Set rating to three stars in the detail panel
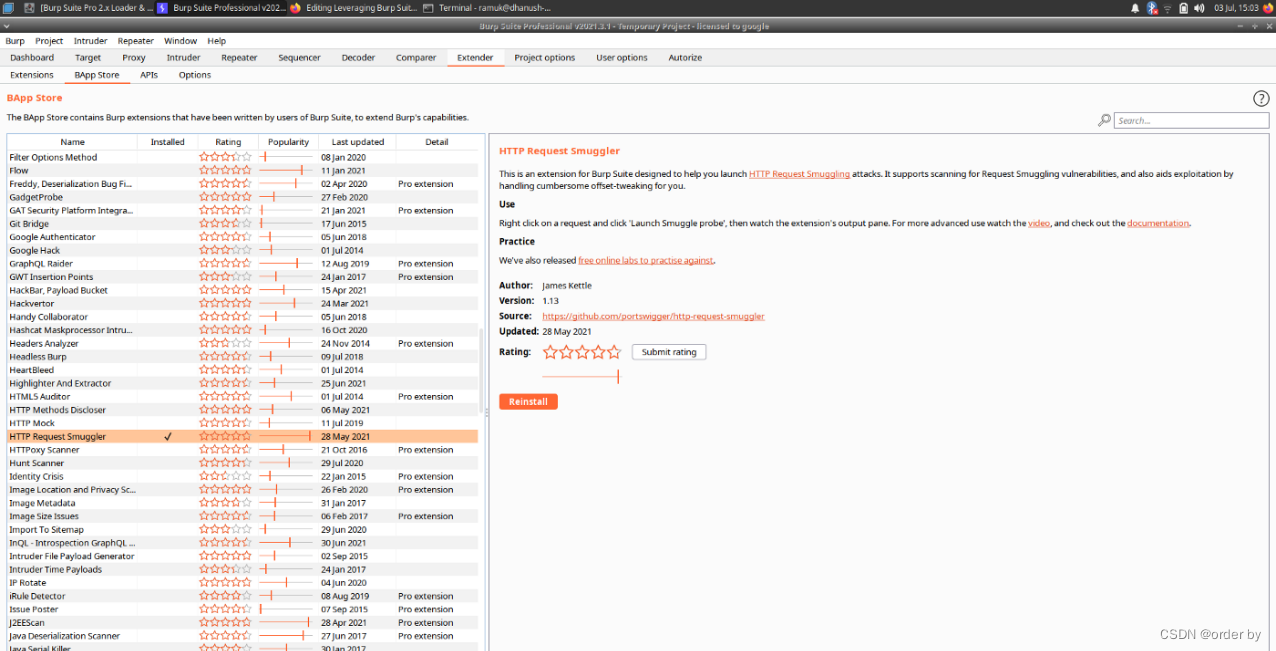 pyautogui.click(x=582, y=352)
